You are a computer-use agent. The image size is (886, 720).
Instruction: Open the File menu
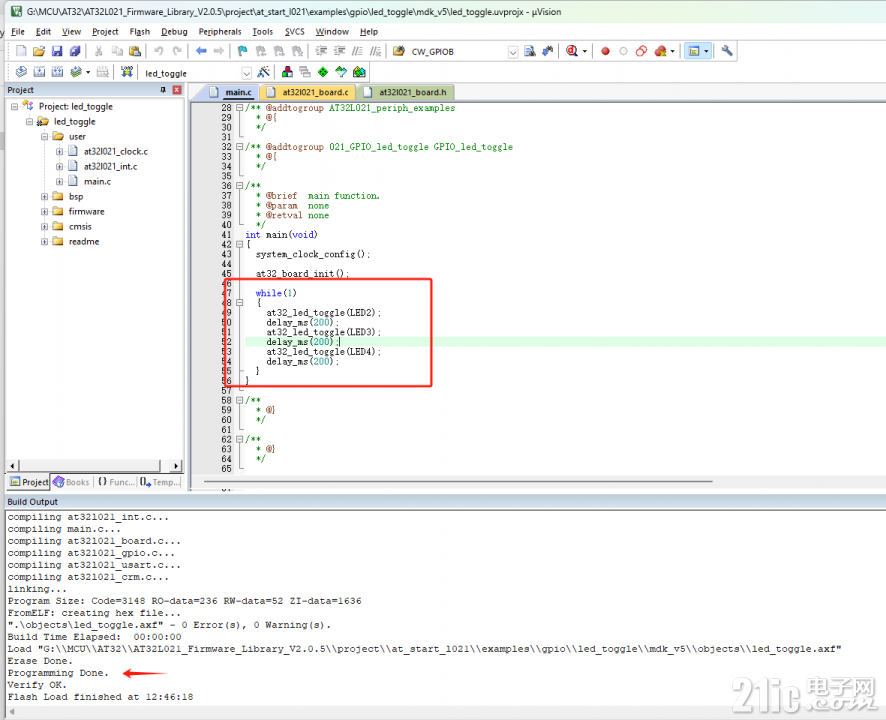click(x=18, y=32)
